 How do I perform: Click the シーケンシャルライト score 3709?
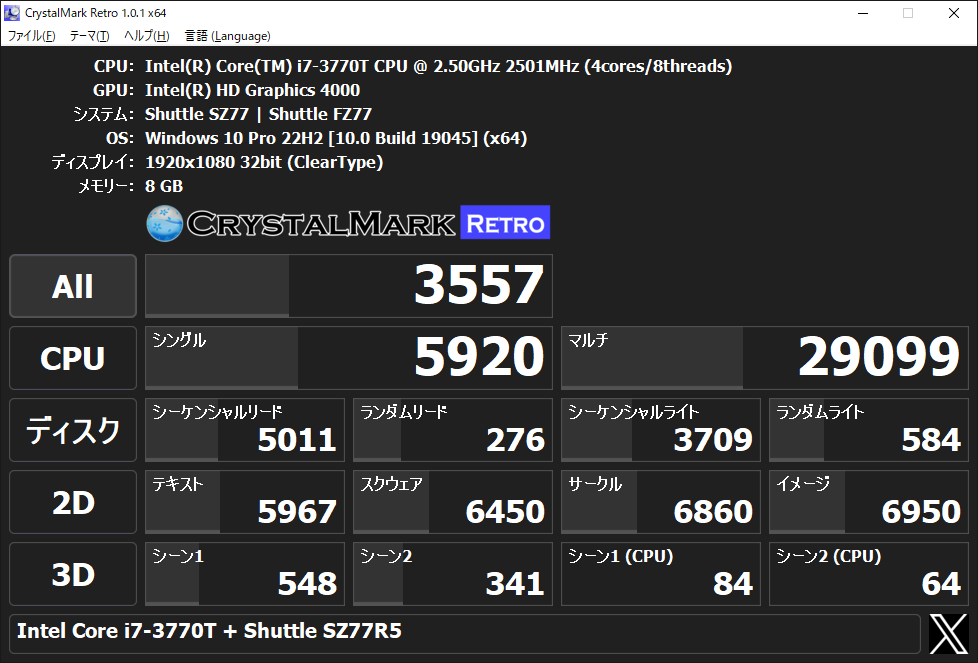[661, 430]
